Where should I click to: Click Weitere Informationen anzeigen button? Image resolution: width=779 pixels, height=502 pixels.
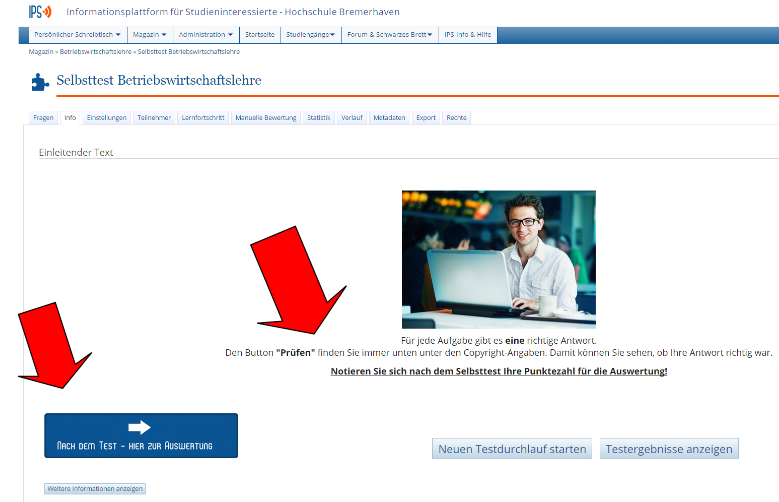coord(96,489)
